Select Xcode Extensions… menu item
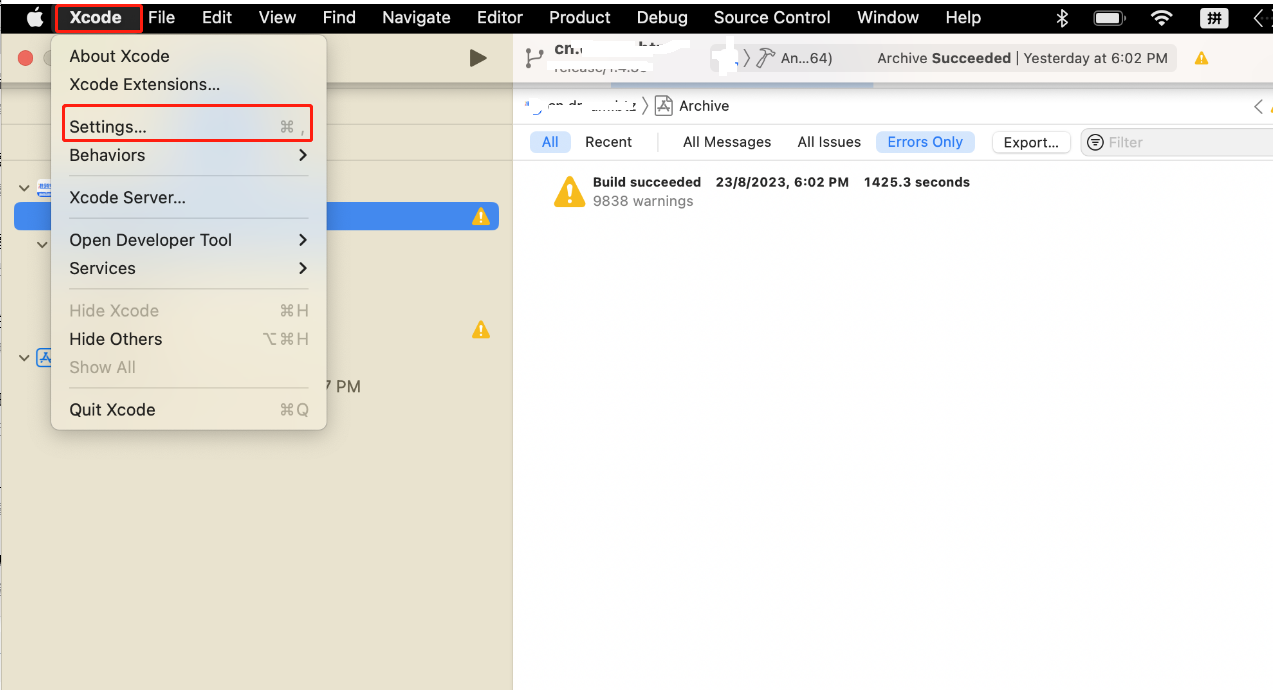This screenshot has width=1273, height=690. [188, 84]
